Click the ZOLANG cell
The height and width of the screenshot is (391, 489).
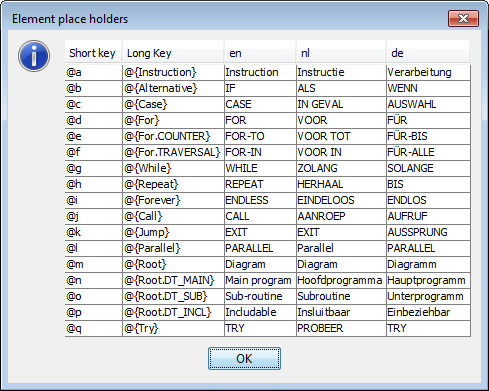(x=341, y=168)
